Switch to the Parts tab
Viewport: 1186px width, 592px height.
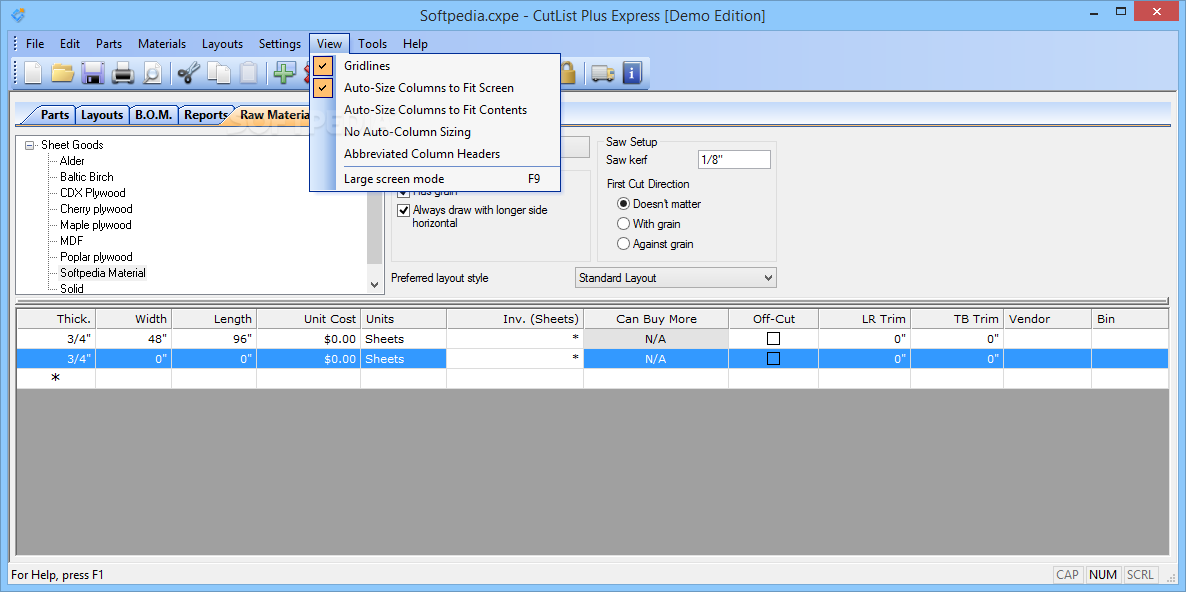pyautogui.click(x=55, y=115)
